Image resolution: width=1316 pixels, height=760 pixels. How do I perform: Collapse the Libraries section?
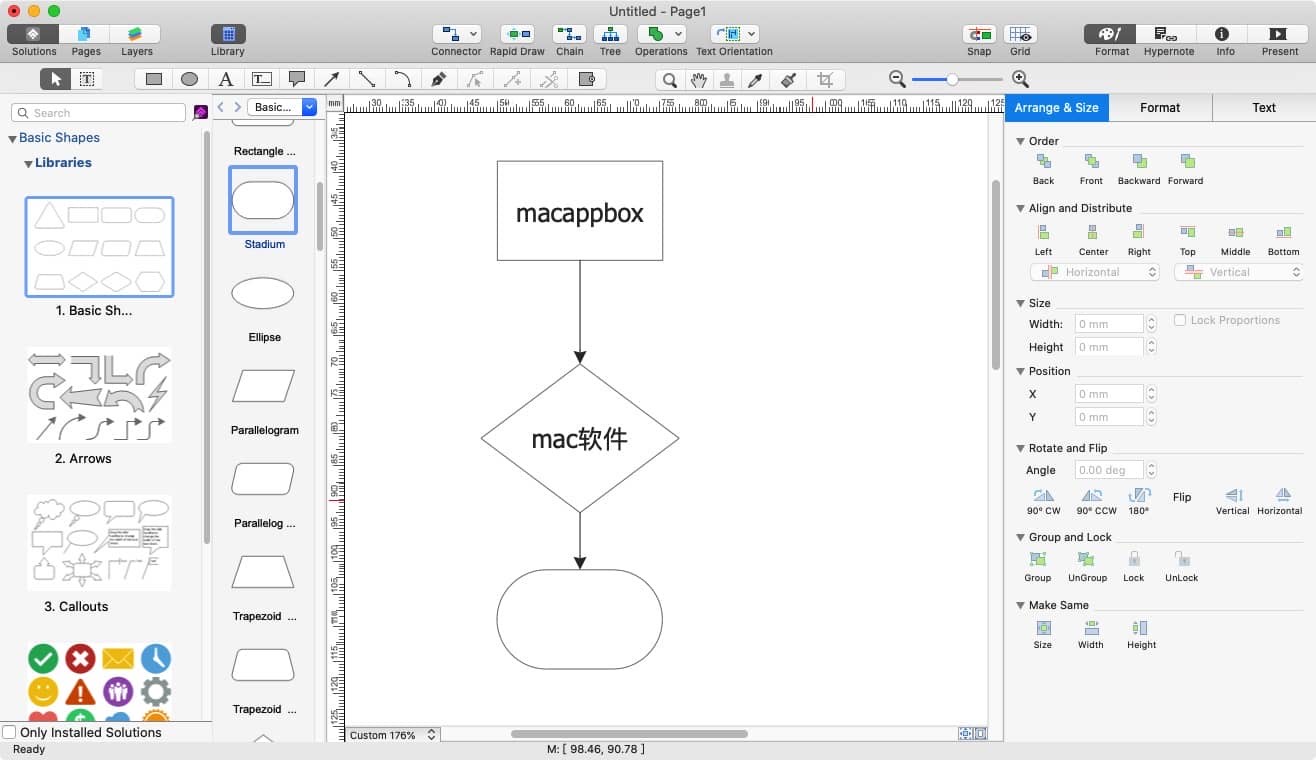pyautogui.click(x=28, y=164)
